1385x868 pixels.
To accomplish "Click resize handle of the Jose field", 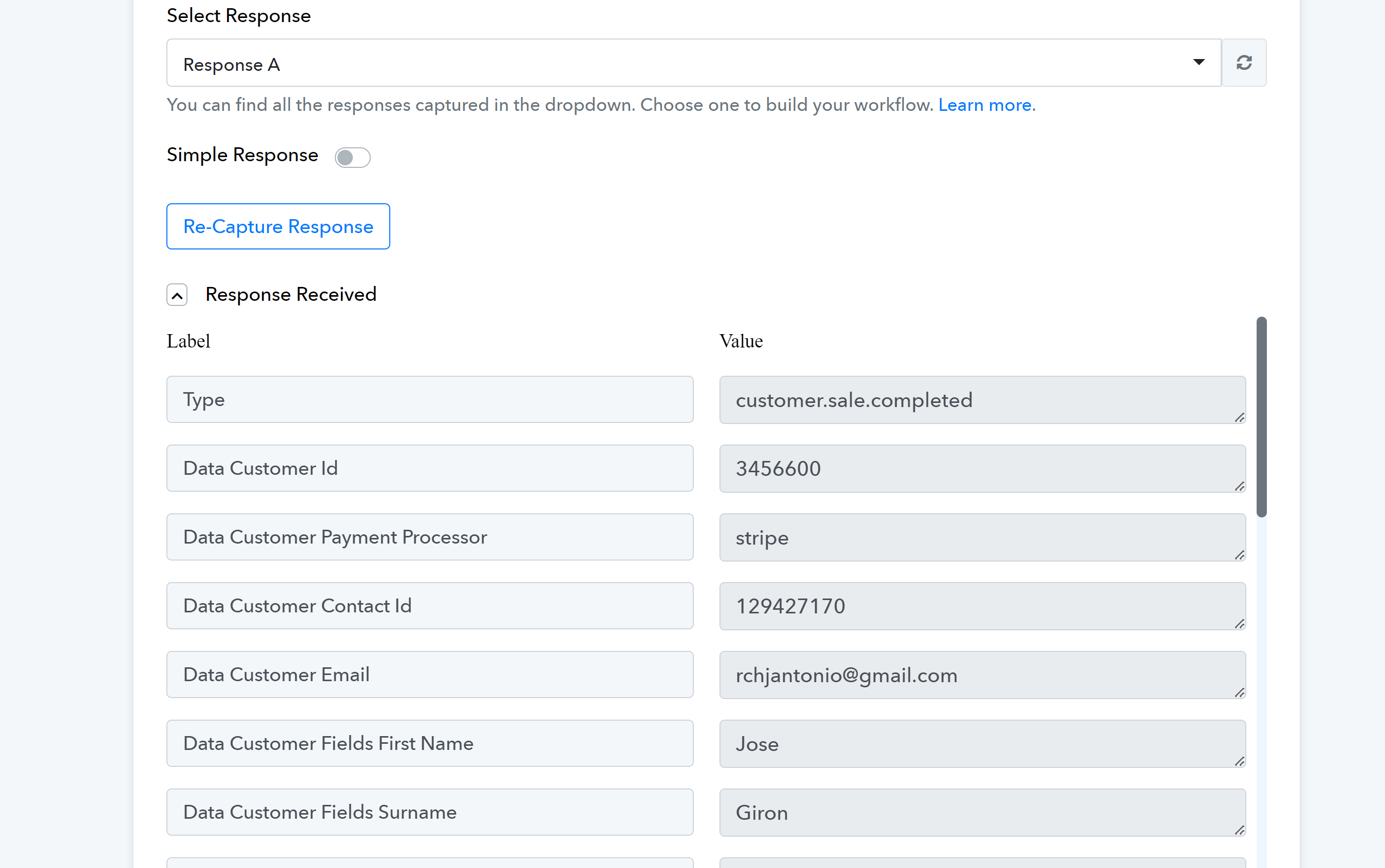I will click(x=1240, y=762).
